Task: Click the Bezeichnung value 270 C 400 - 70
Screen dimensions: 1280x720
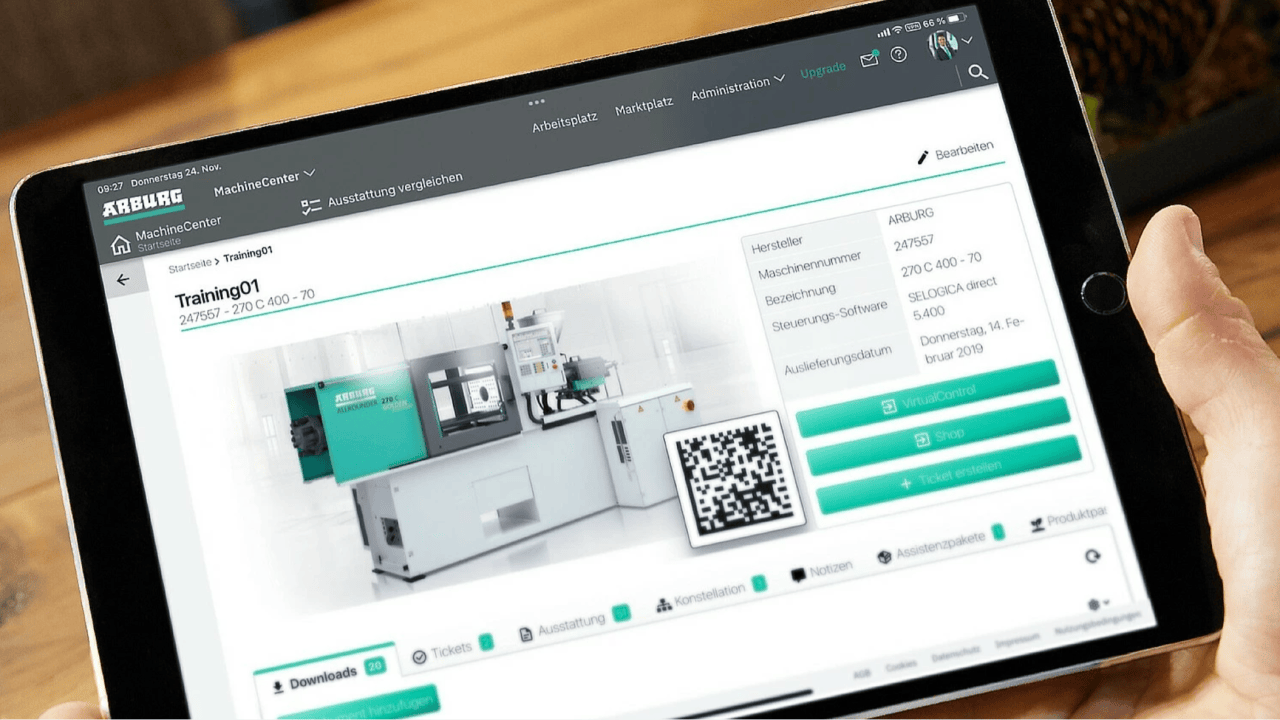Action: pyautogui.click(x=941, y=266)
